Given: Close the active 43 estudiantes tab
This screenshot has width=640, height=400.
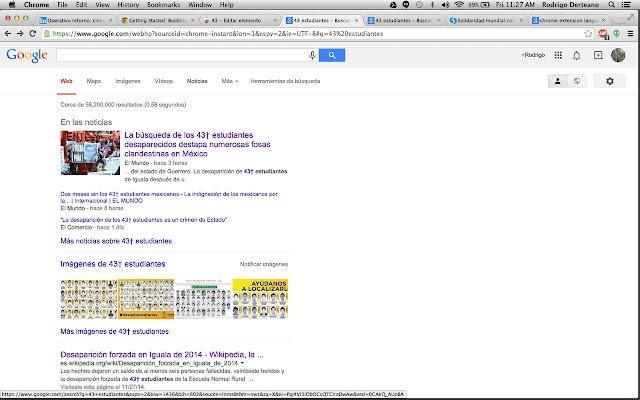Looking at the screenshot, I should point(357,20).
